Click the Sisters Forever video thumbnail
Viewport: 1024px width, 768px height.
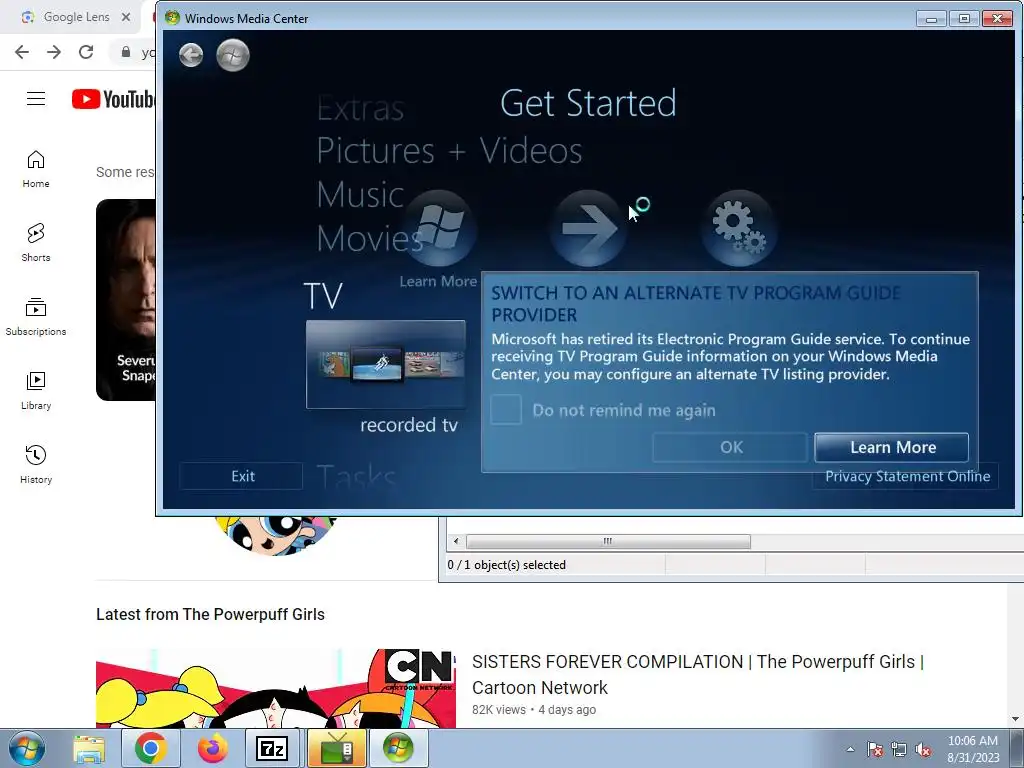pos(276,688)
